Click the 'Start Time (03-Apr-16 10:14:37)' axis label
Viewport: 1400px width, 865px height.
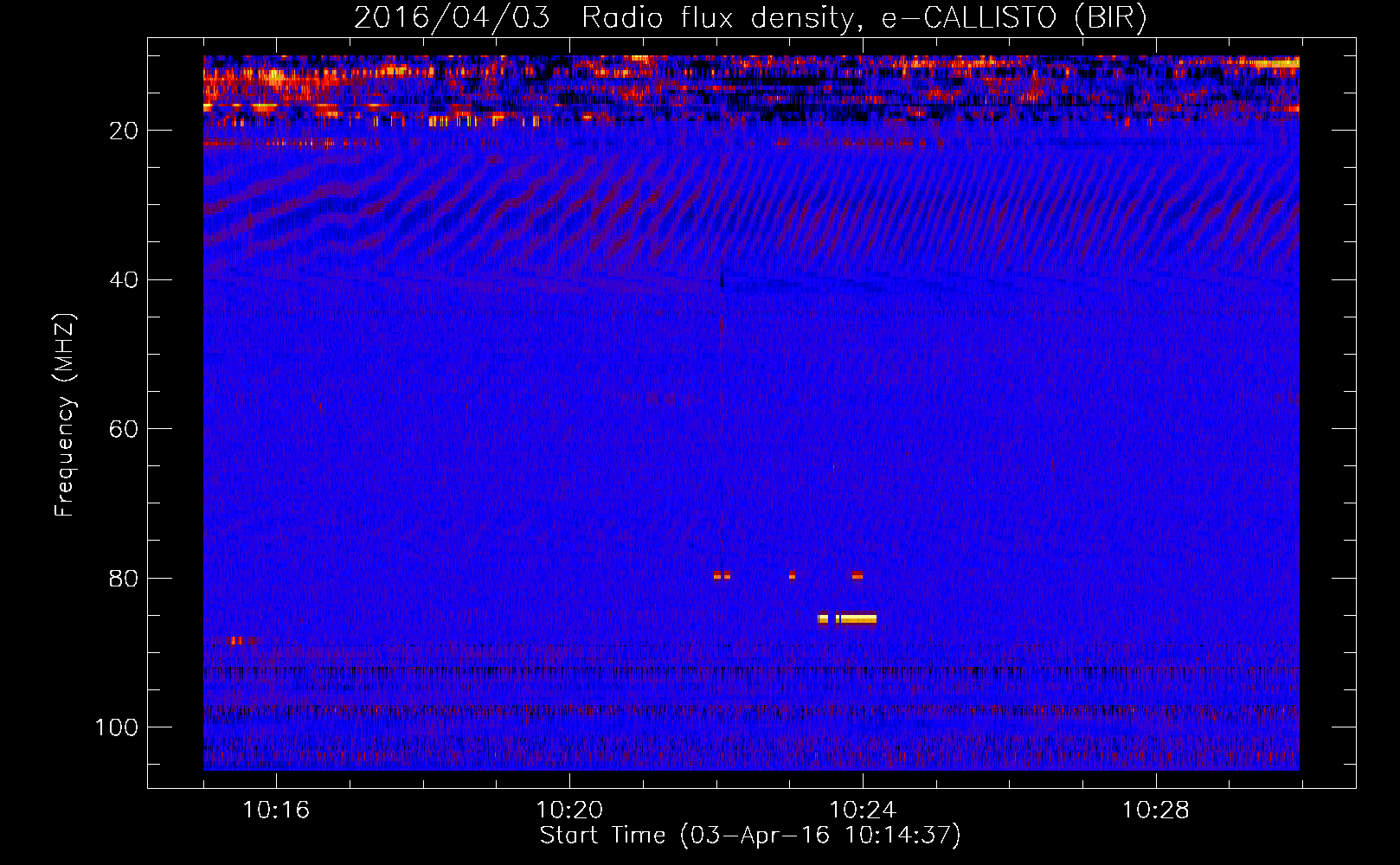click(x=750, y=836)
